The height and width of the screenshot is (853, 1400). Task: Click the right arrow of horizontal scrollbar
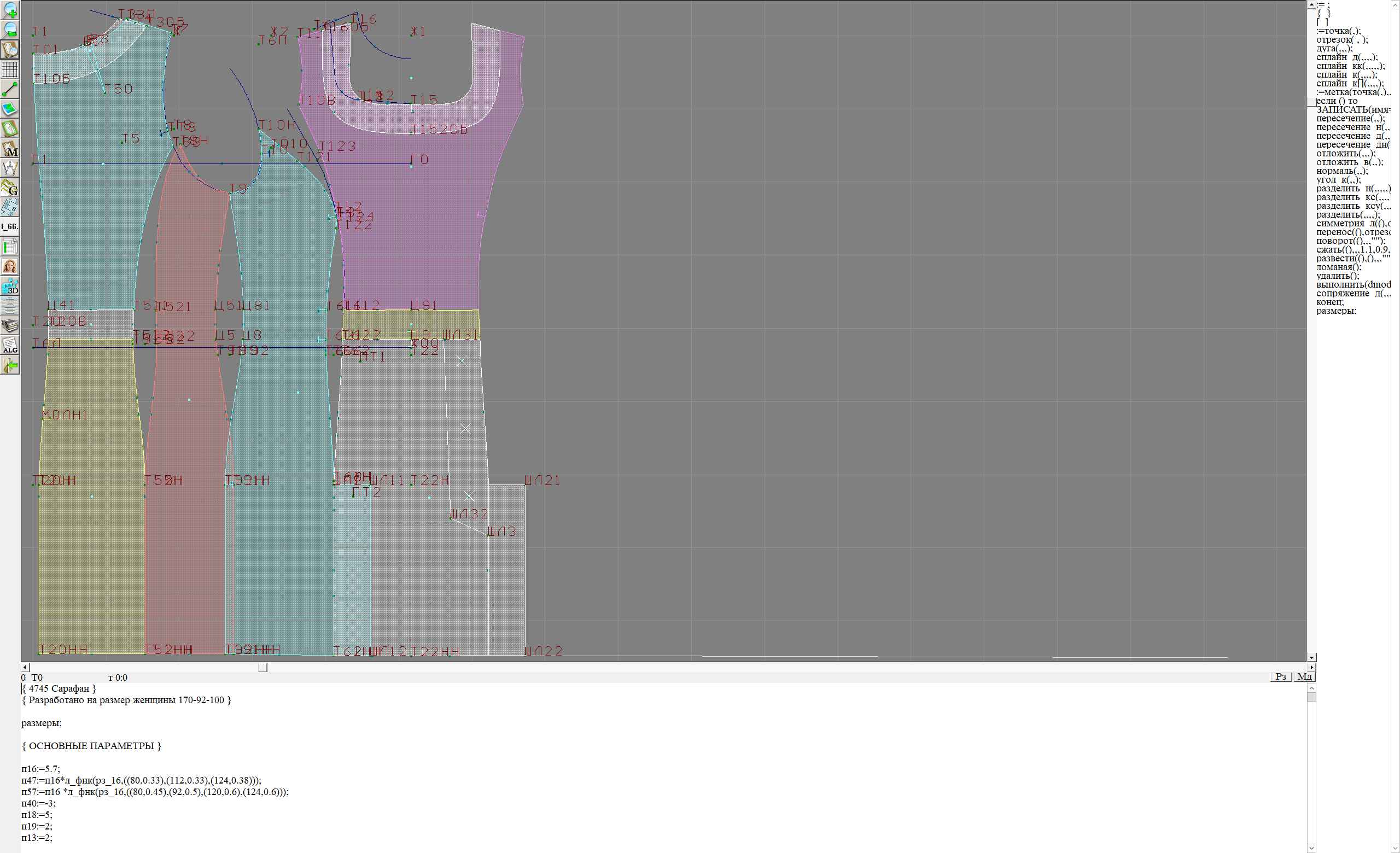click(x=1311, y=667)
